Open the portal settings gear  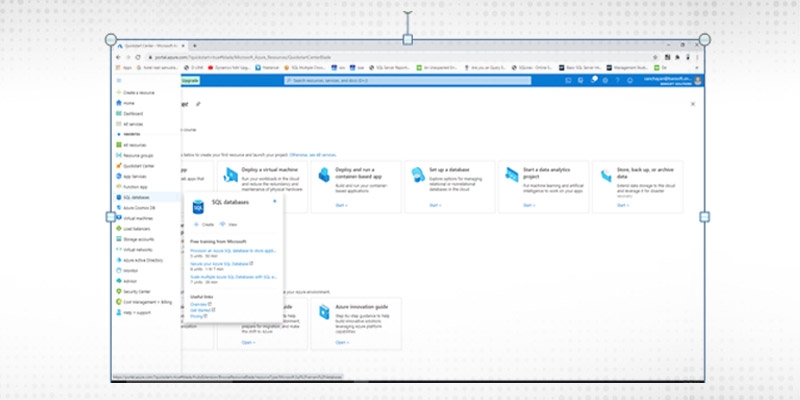(x=605, y=81)
